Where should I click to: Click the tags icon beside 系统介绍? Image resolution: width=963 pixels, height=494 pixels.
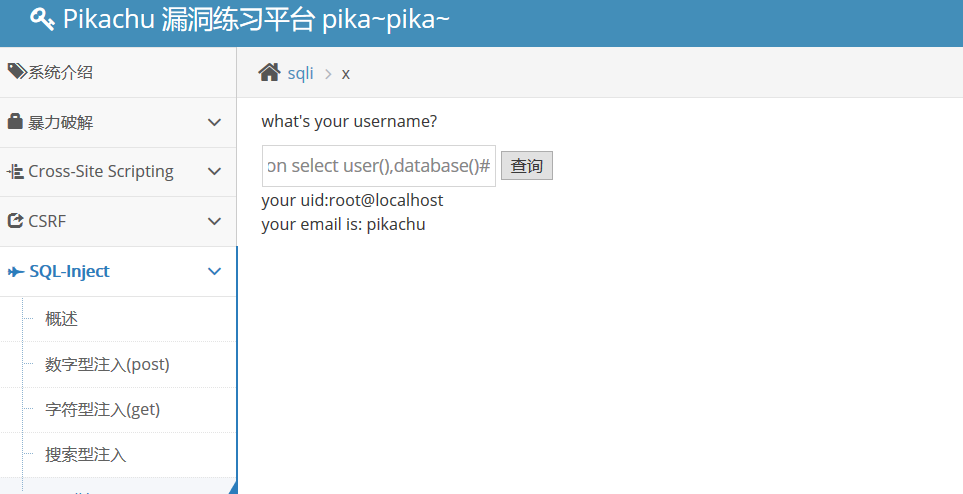[x=17, y=71]
